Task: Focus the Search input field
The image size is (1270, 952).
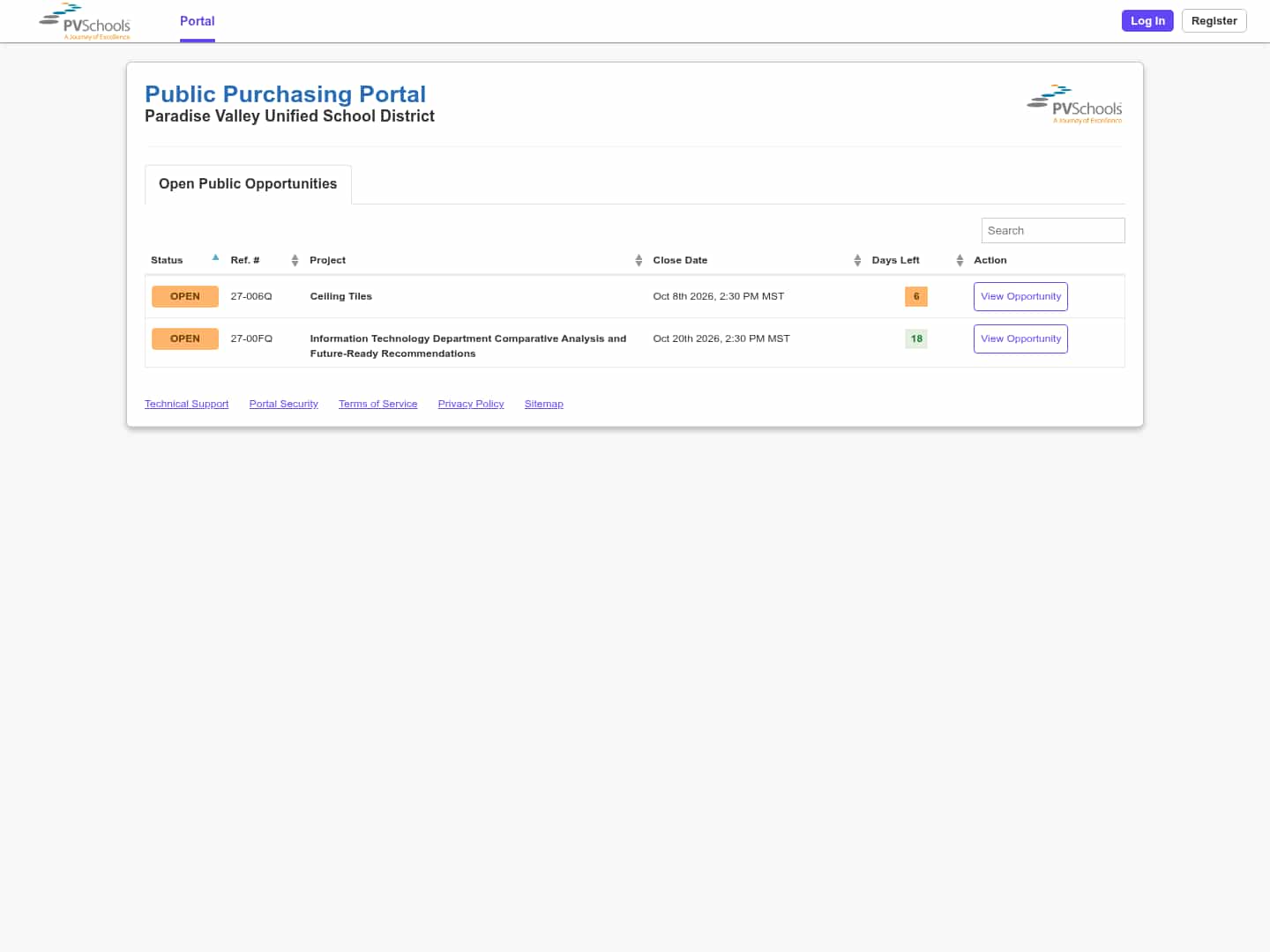Action: tap(1053, 230)
